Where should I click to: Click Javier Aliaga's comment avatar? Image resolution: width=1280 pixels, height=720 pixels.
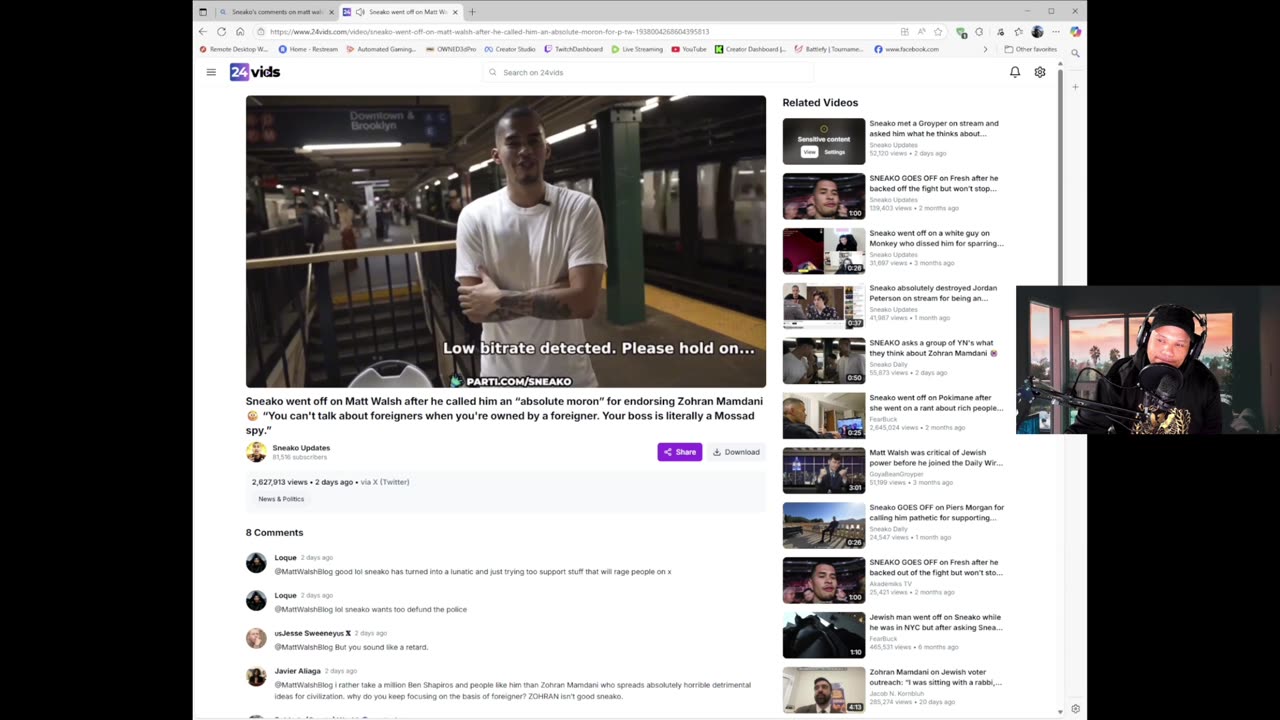[x=256, y=677]
